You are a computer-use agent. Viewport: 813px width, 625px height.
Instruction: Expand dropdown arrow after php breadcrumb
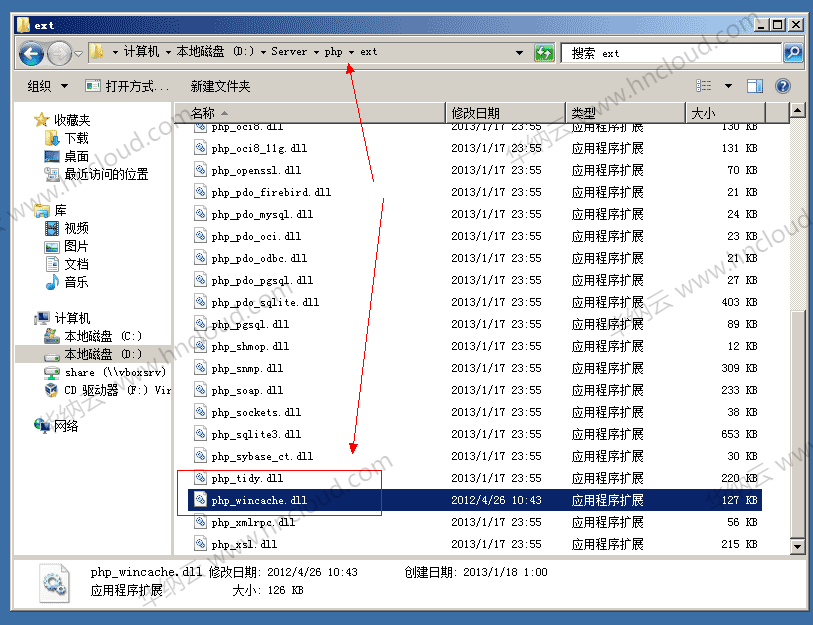(x=351, y=52)
